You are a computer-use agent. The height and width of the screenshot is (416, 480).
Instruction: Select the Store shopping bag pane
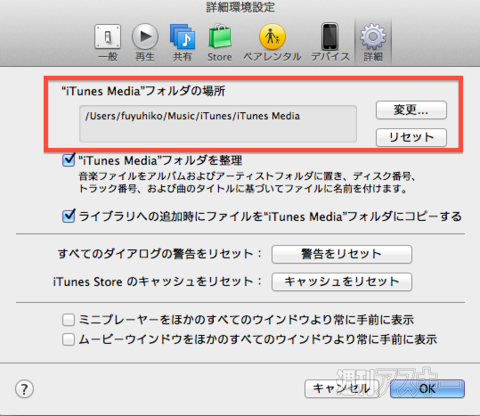(220, 43)
